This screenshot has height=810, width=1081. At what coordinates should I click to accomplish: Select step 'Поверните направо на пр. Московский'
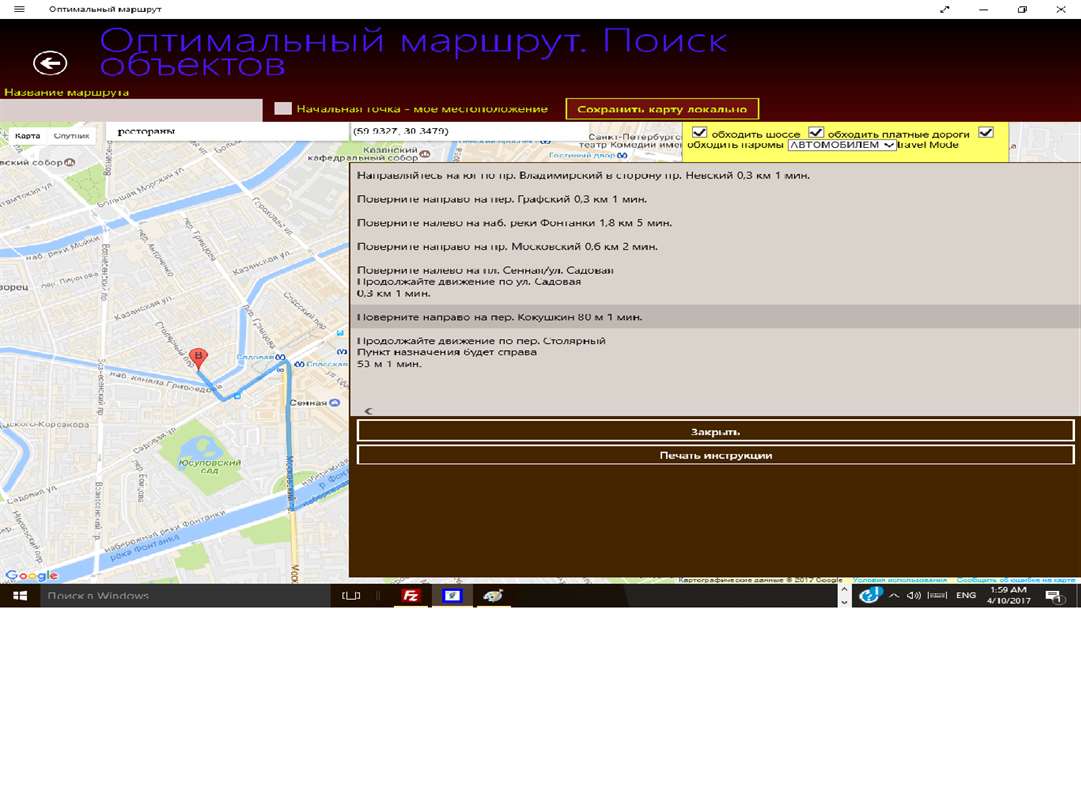pos(715,246)
